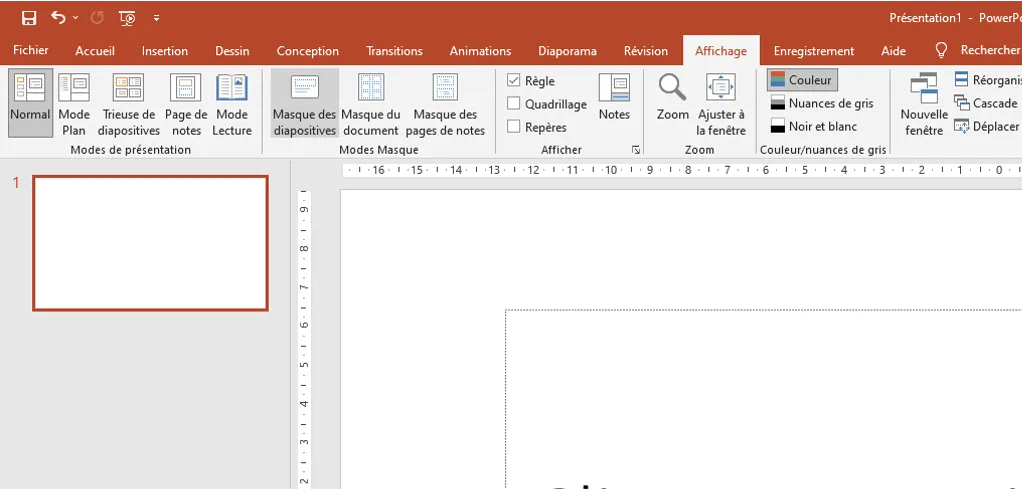Click Réorganiser tout windows button
Screen dimensions: 1022x489
[x=987, y=80]
